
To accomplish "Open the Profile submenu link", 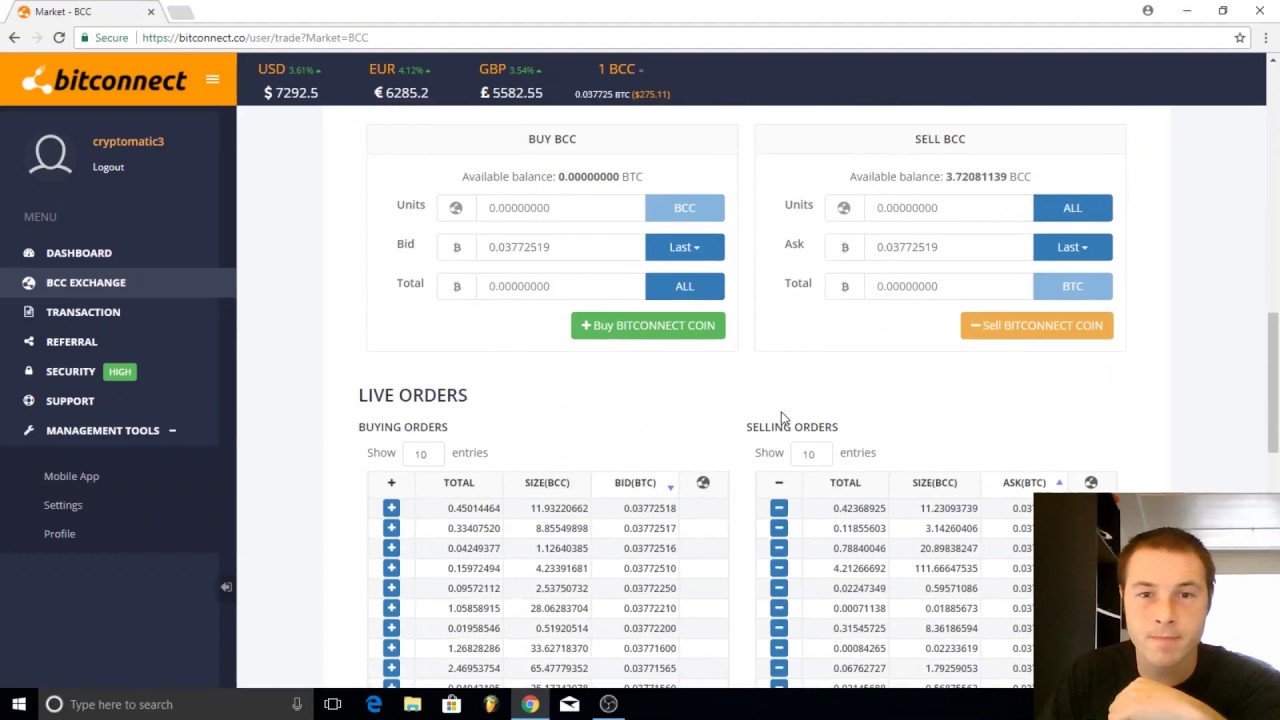I will point(59,533).
